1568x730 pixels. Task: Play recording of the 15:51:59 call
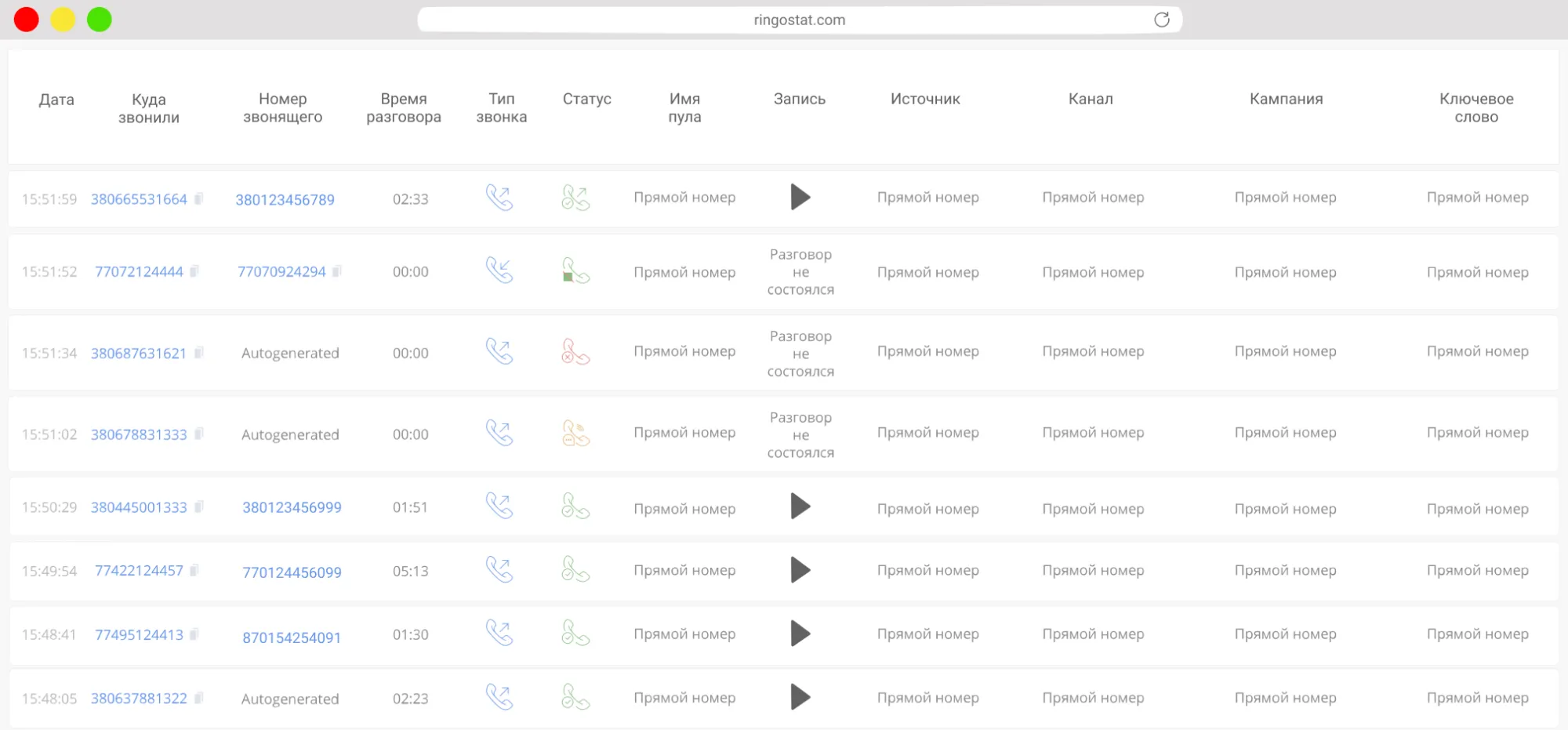click(800, 198)
